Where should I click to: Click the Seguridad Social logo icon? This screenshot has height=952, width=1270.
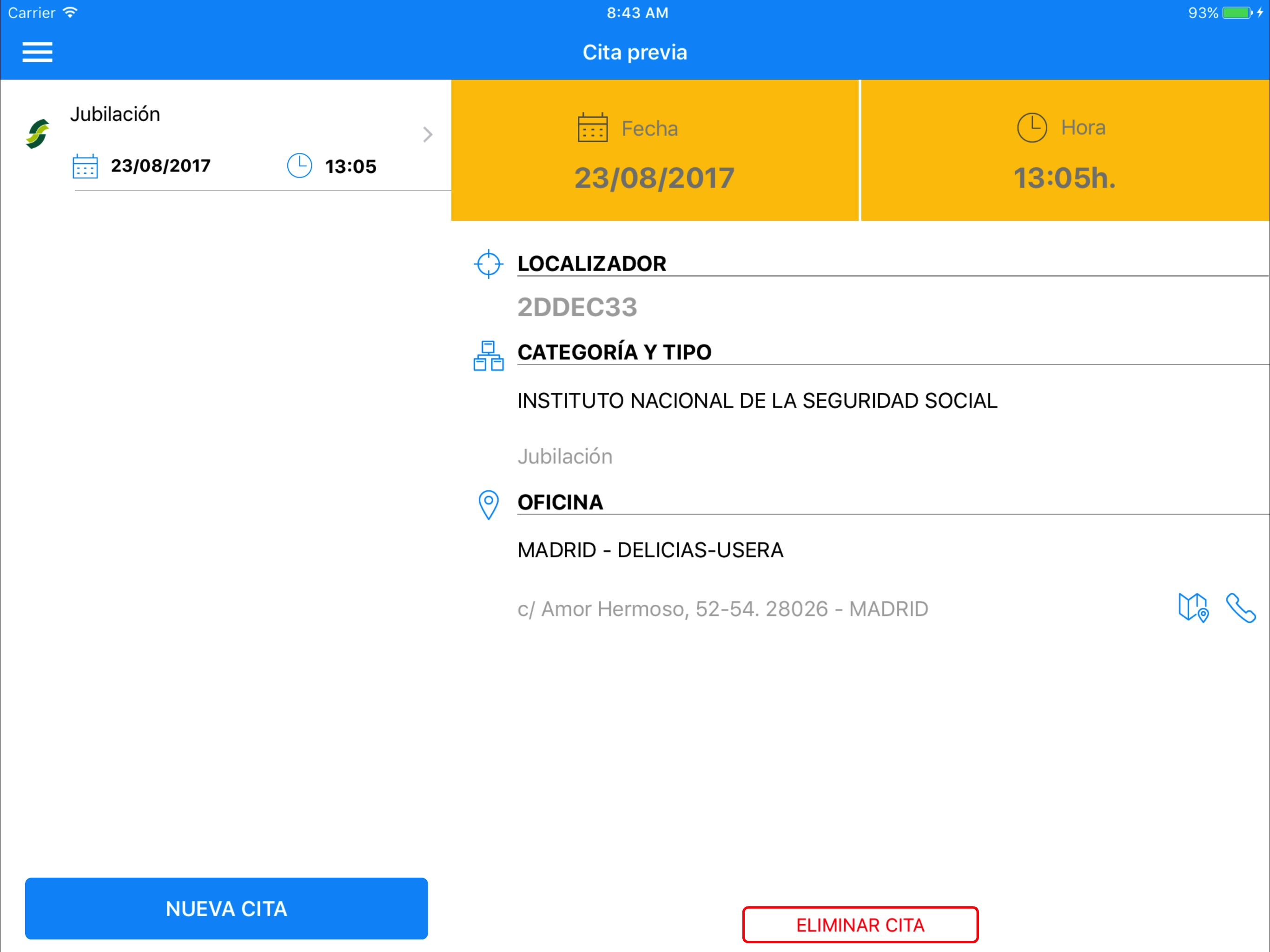(x=38, y=134)
